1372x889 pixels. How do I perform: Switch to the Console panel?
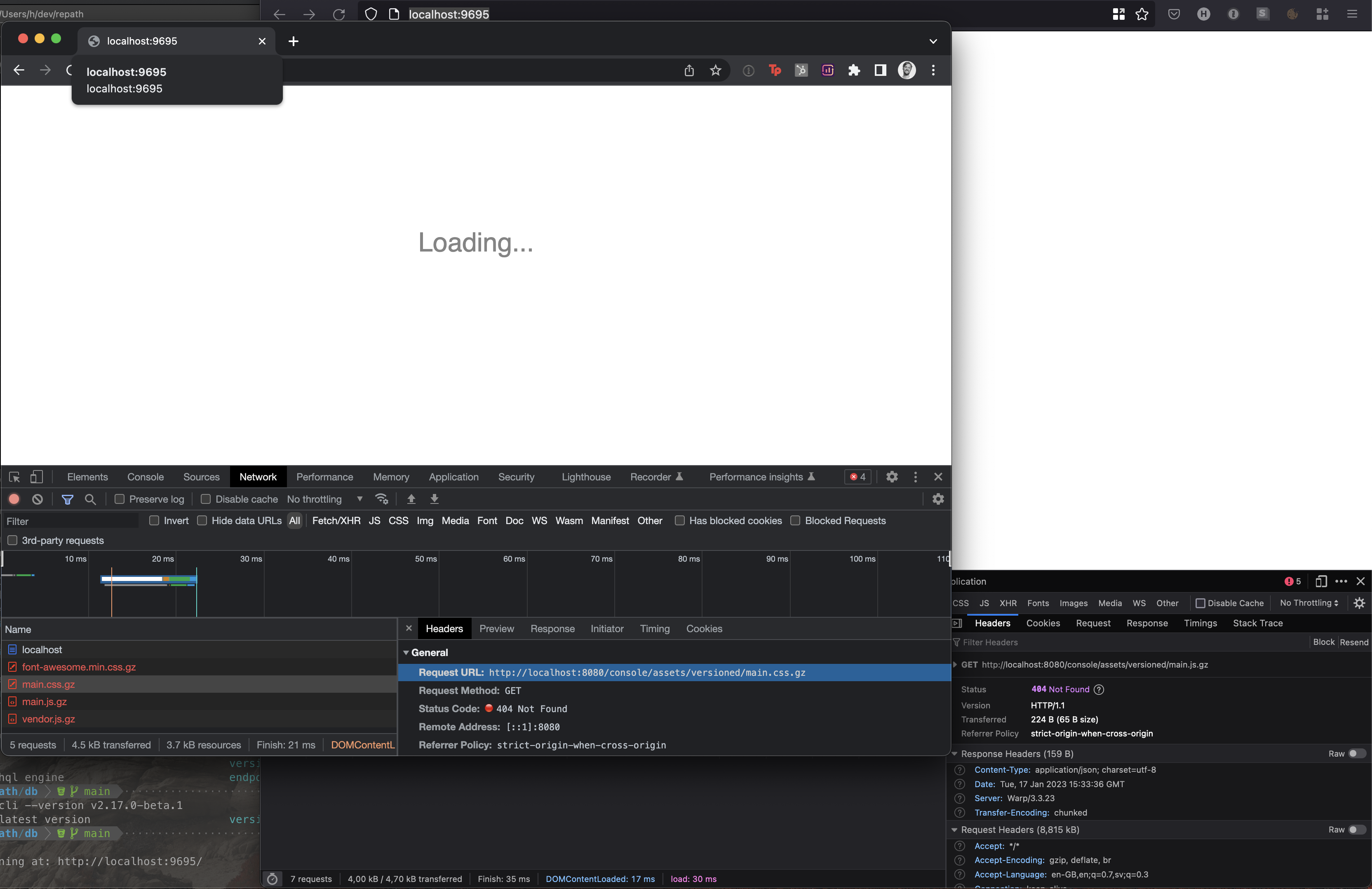pos(145,477)
